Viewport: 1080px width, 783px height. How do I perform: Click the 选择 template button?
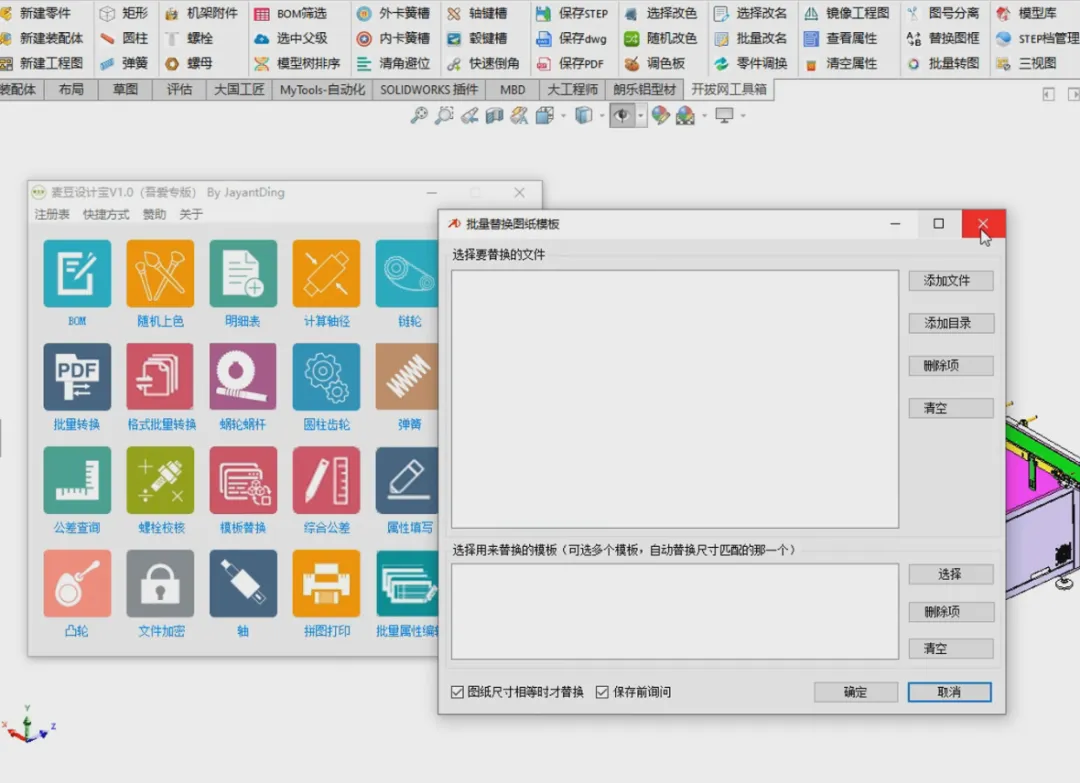pyautogui.click(x=951, y=574)
